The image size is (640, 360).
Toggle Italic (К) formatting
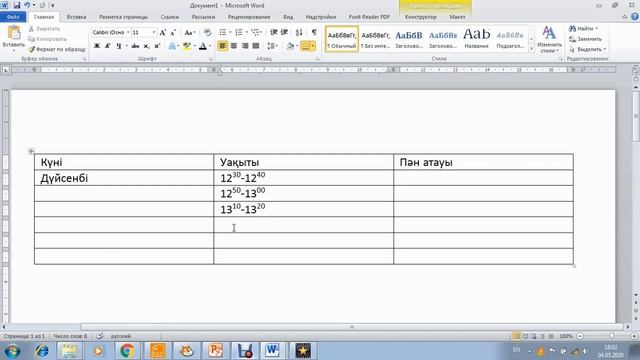coord(107,46)
